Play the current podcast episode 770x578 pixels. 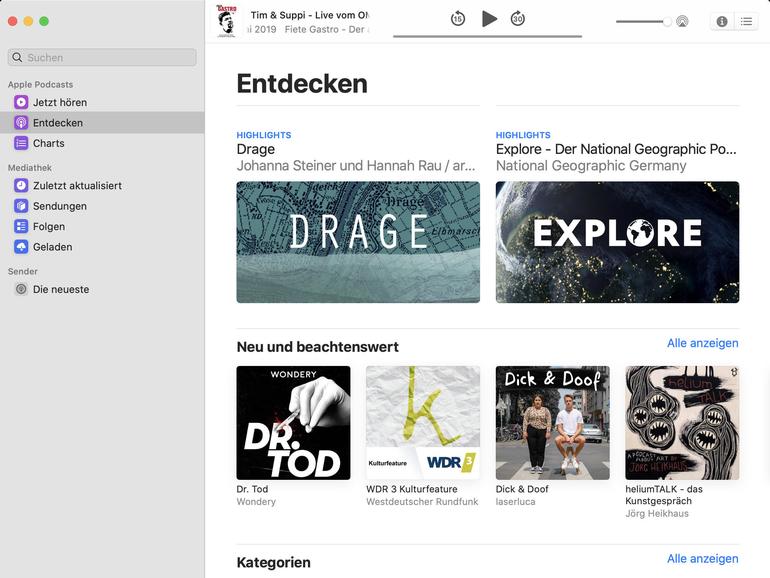click(489, 19)
